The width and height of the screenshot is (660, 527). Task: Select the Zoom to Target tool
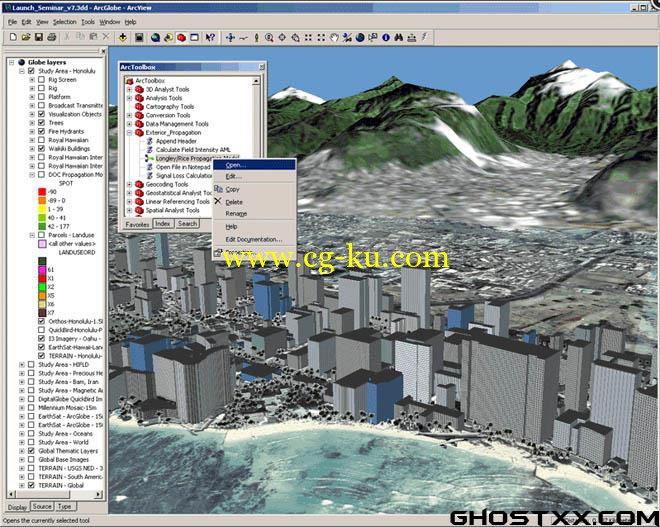(x=295, y=37)
